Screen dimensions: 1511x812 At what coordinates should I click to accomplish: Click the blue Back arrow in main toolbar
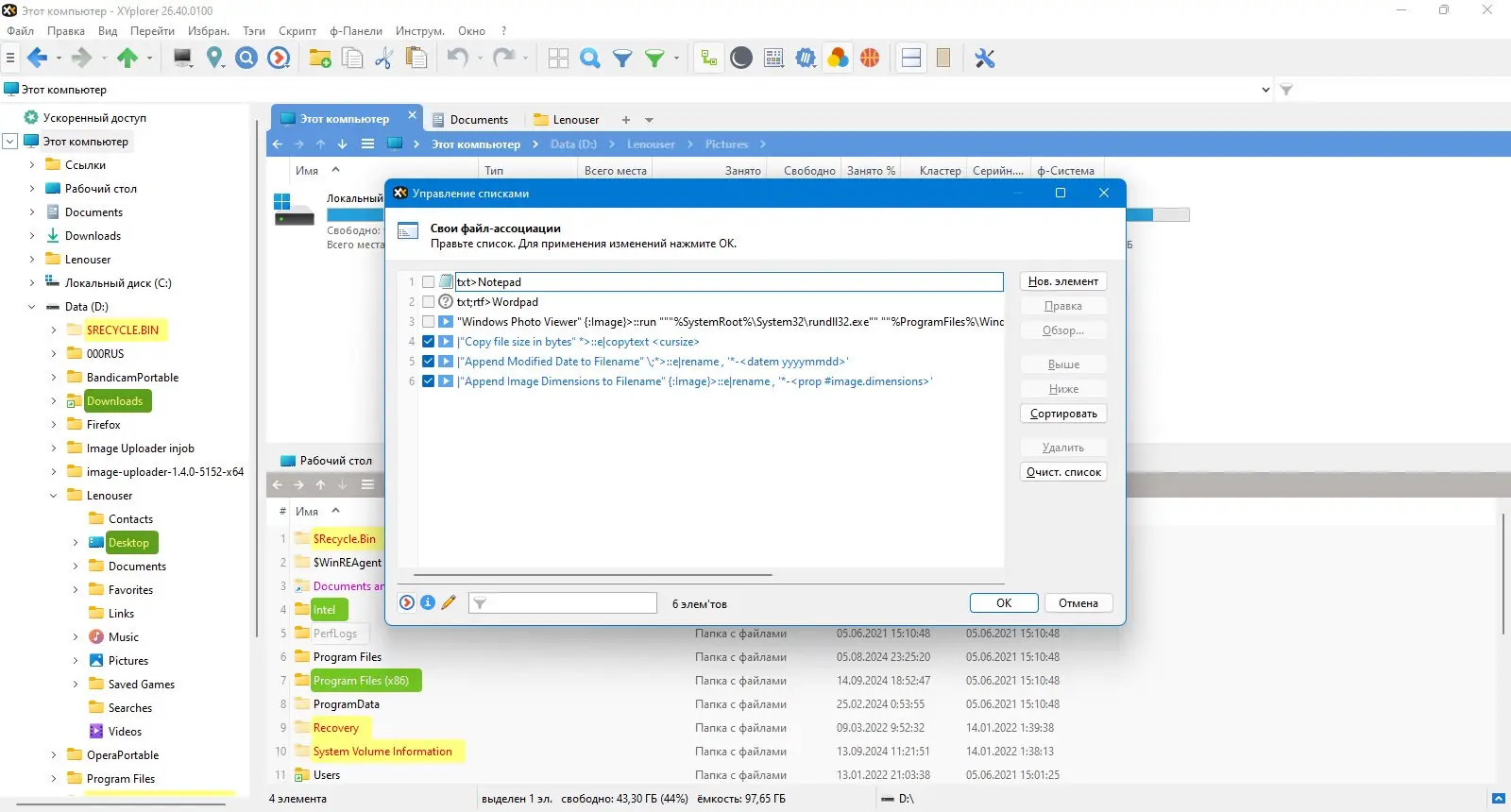point(38,59)
